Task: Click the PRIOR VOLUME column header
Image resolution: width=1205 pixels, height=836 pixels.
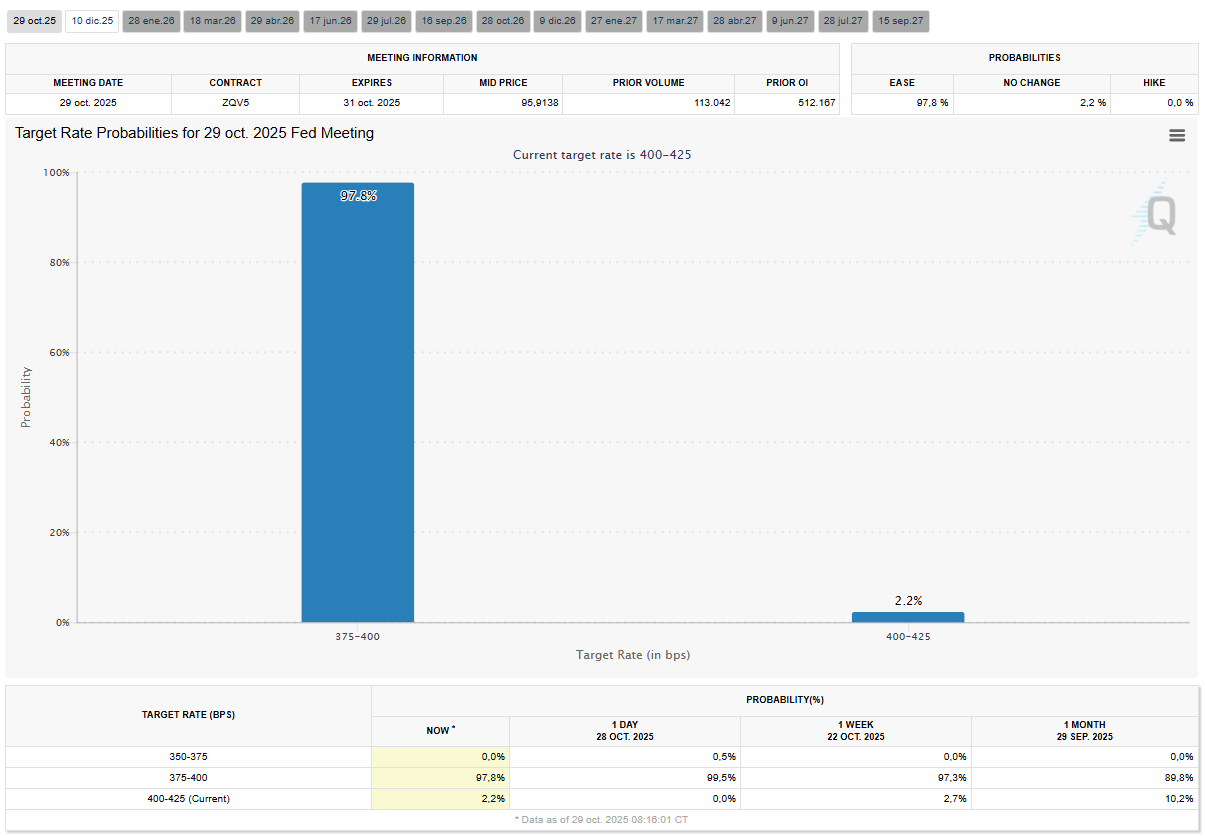Action: pyautogui.click(x=649, y=83)
